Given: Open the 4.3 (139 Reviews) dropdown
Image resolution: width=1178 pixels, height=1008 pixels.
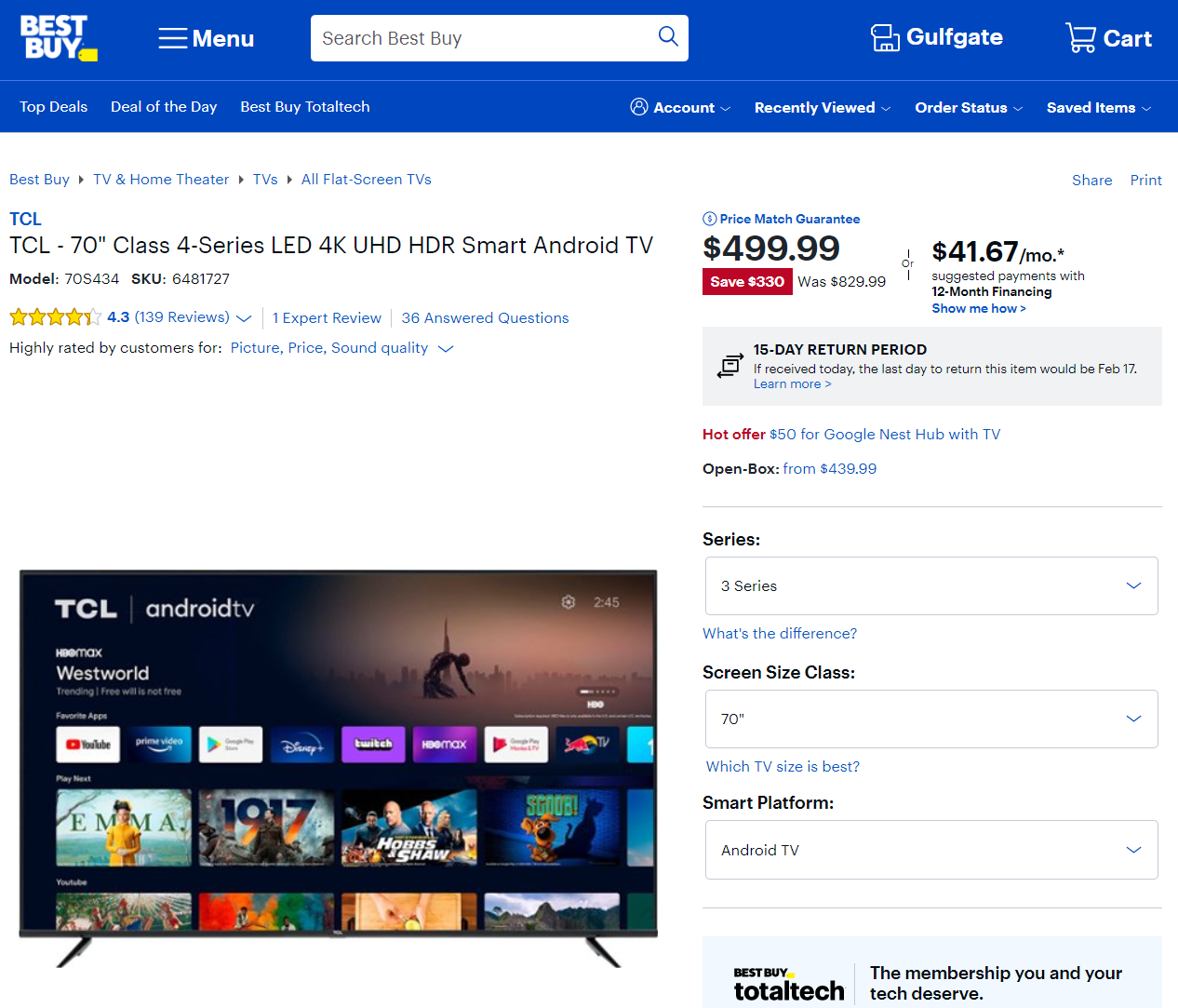Looking at the screenshot, I should pos(180,317).
